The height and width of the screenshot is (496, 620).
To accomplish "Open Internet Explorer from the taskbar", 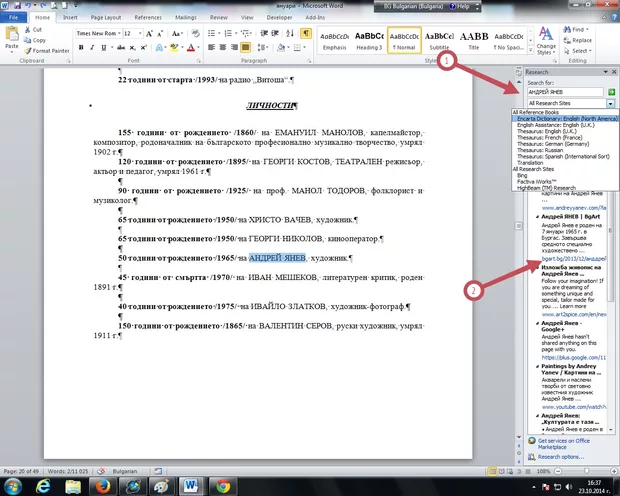I will click(x=44, y=484).
